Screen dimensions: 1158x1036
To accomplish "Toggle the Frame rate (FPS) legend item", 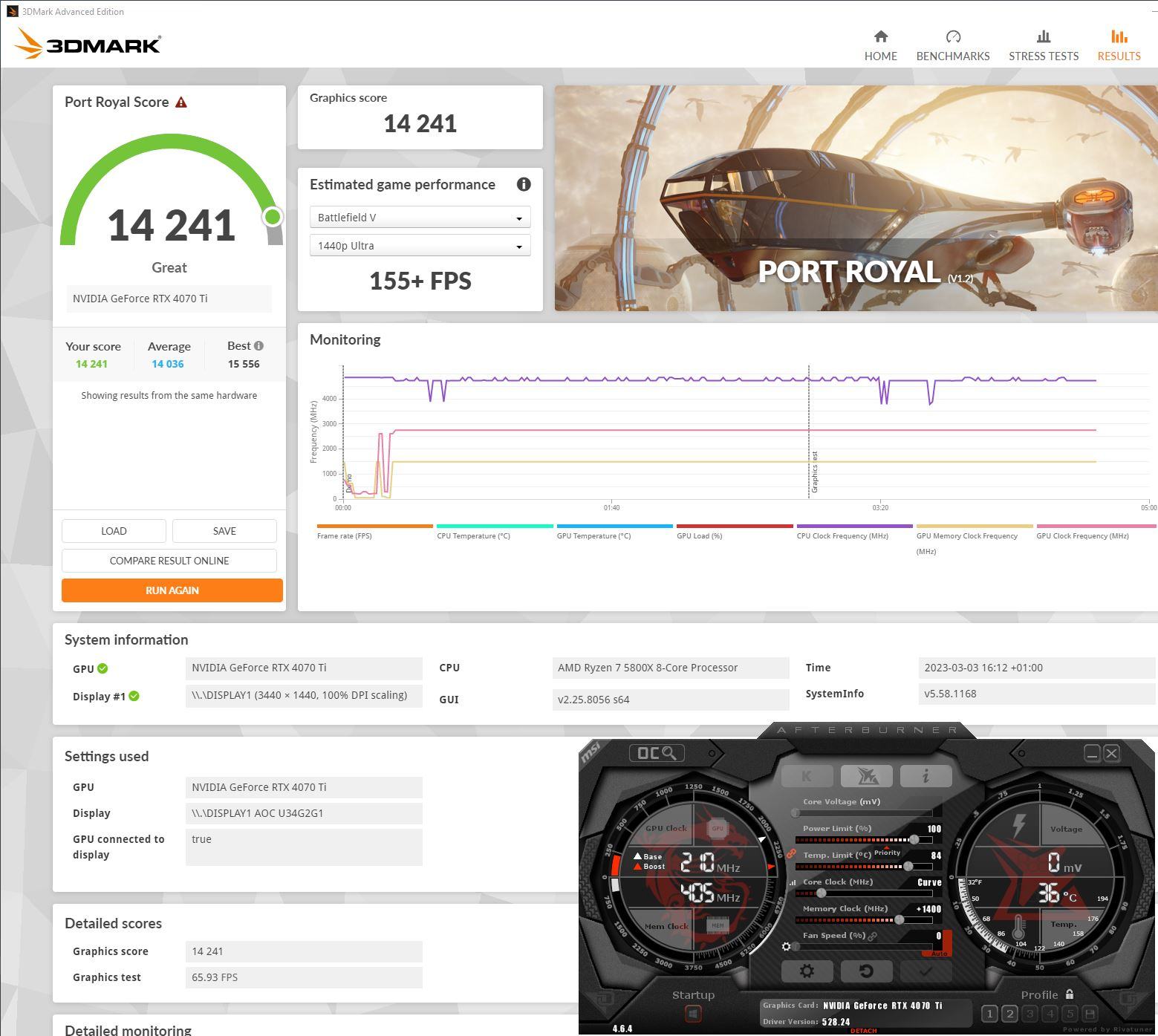I will tap(374, 532).
